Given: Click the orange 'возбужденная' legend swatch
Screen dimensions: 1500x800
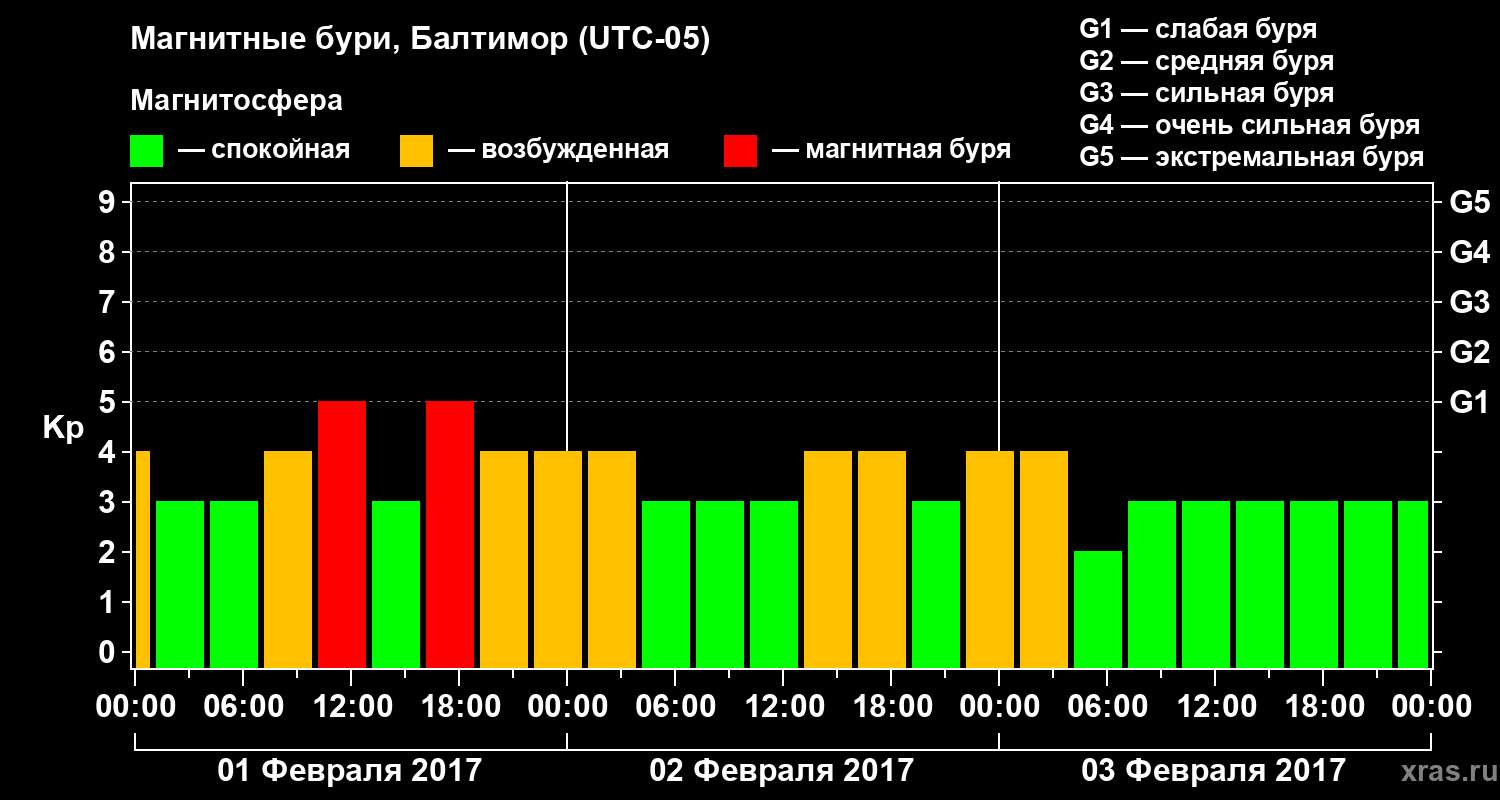Looking at the screenshot, I should [x=416, y=151].
